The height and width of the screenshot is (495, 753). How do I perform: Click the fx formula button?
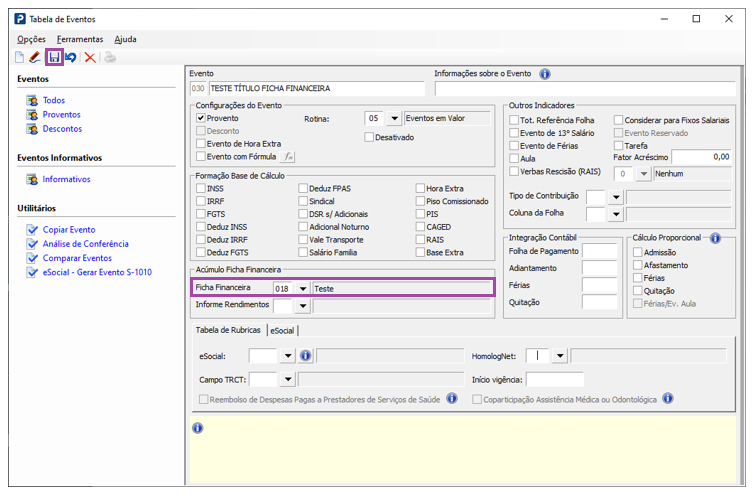pos(288,157)
